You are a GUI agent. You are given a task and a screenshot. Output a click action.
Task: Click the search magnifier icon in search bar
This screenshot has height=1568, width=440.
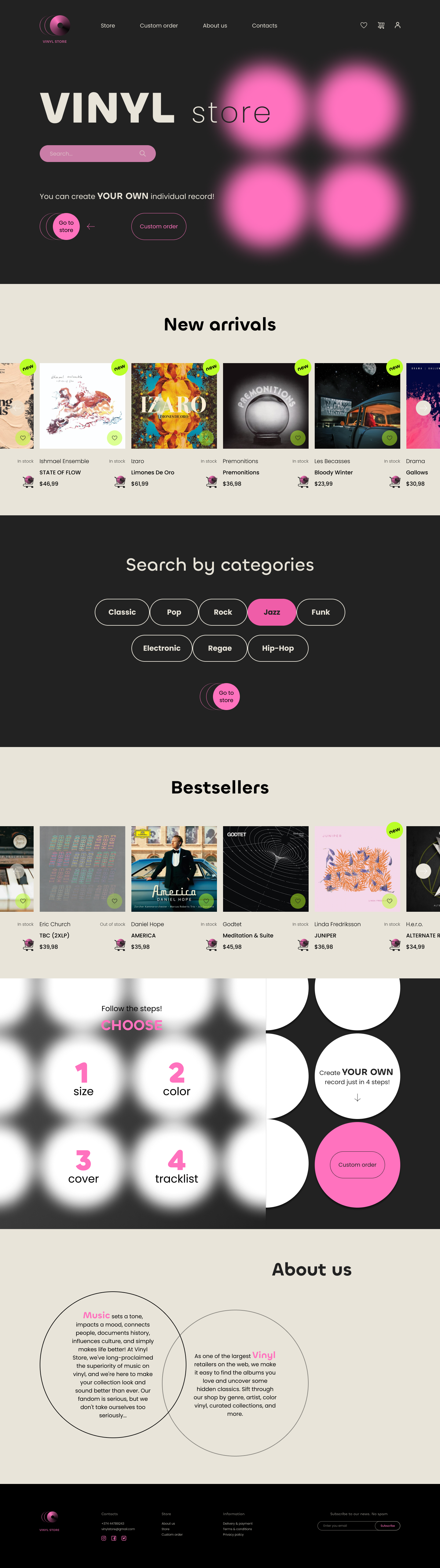click(x=142, y=153)
